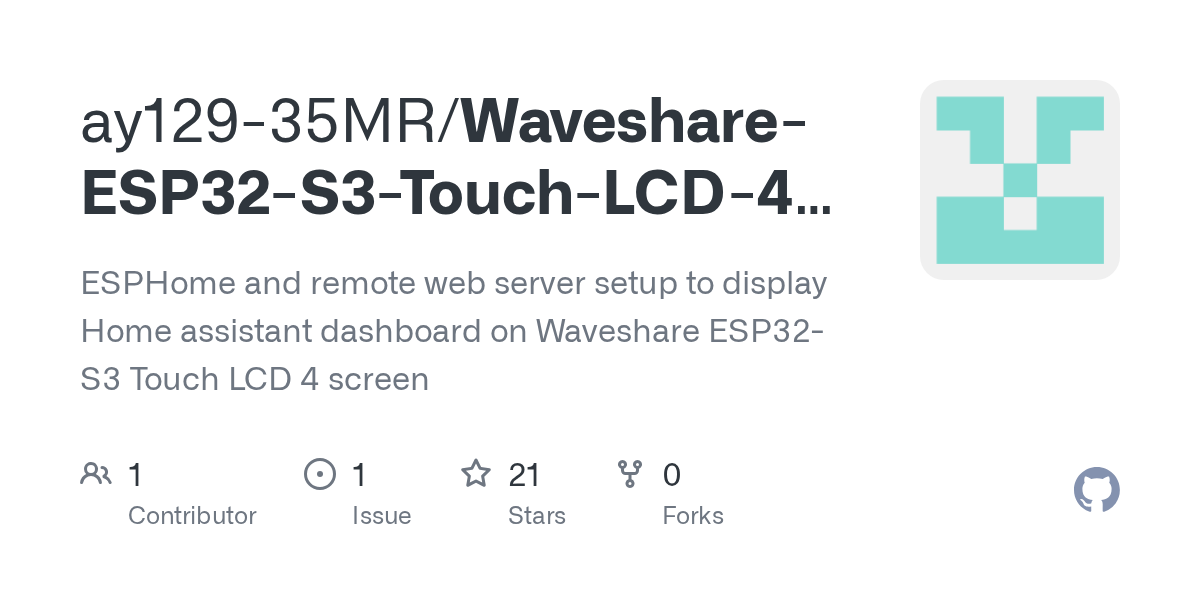Click the Issue label text
This screenshot has height=600, width=1200.
click(381, 516)
